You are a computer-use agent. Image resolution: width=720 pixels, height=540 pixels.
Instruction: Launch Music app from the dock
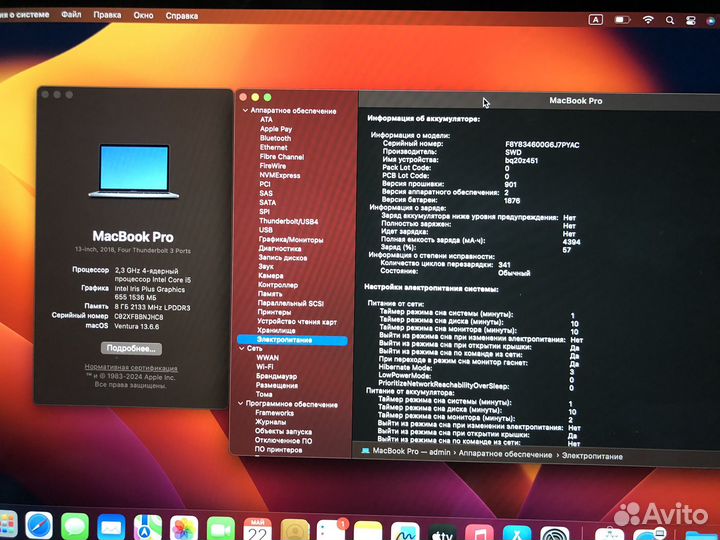[479, 533]
